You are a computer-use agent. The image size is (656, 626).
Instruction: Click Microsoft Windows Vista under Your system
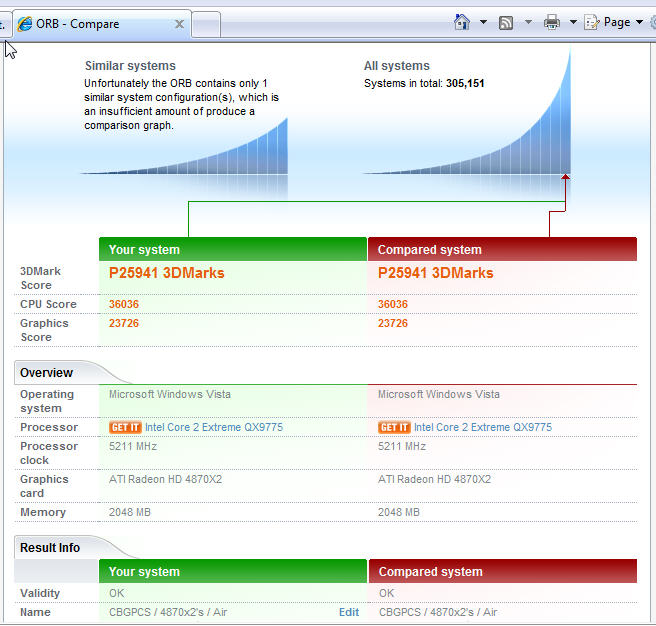170,394
